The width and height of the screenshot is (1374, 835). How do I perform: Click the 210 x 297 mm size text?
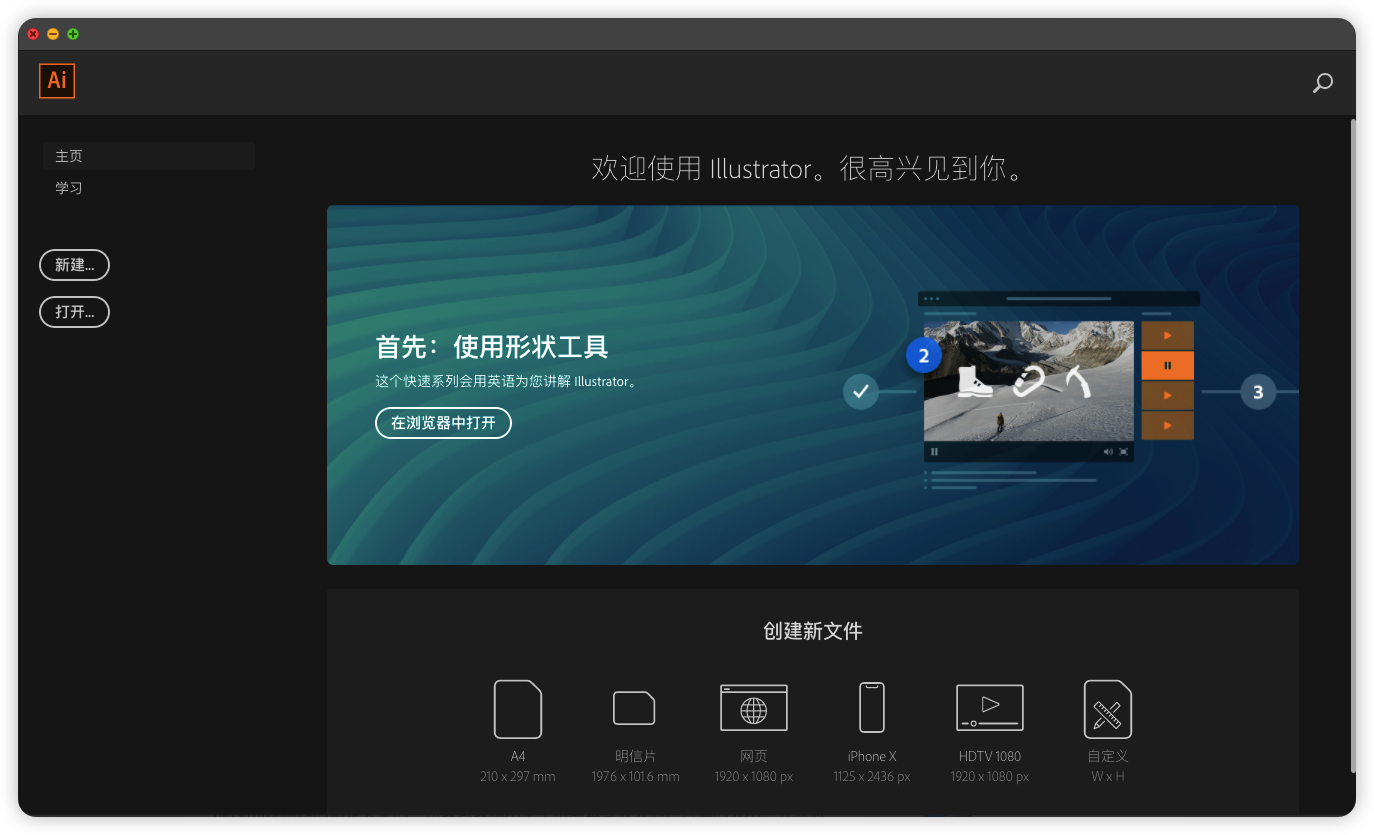tap(518, 777)
